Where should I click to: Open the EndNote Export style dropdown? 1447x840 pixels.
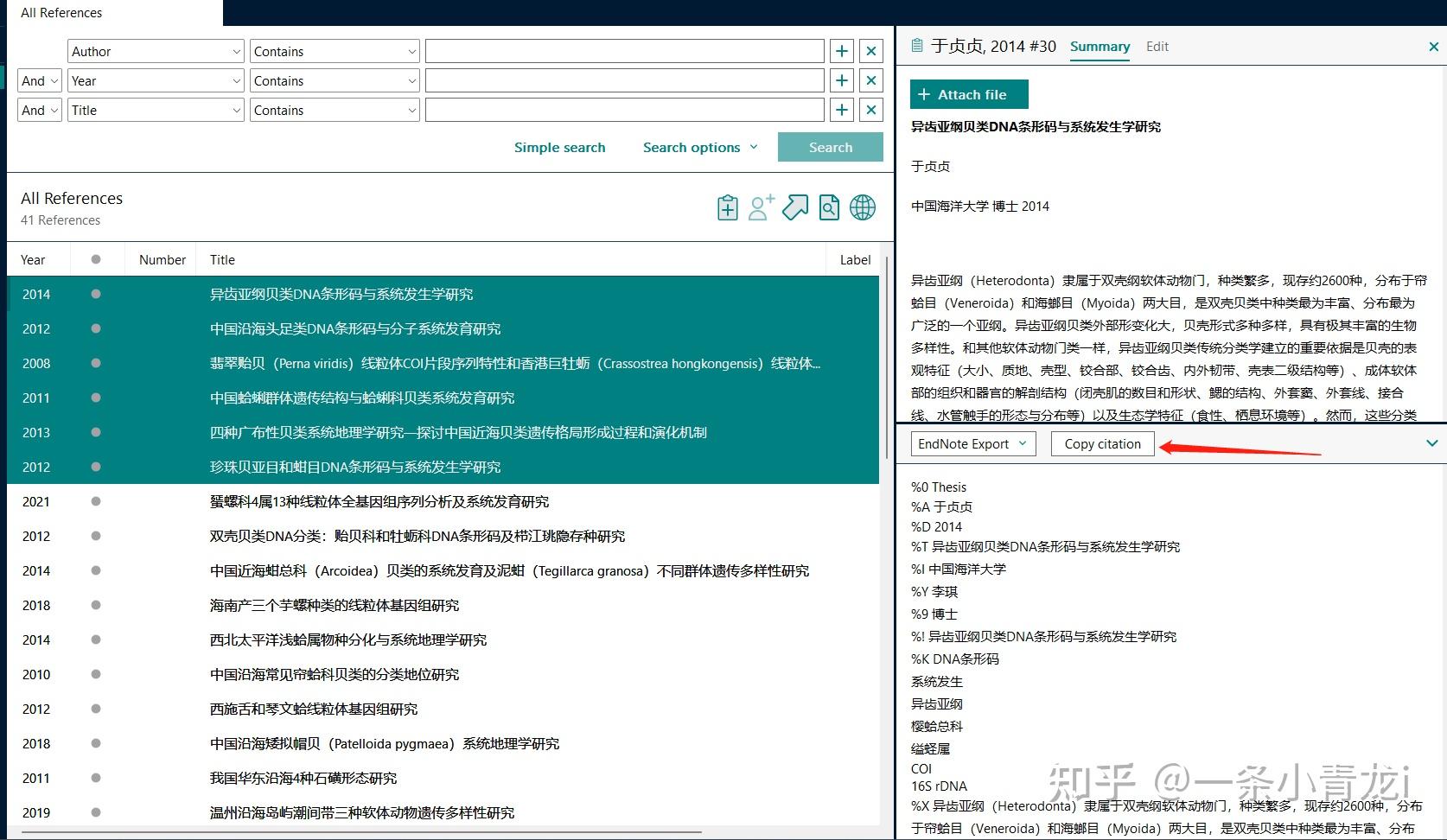coord(973,444)
